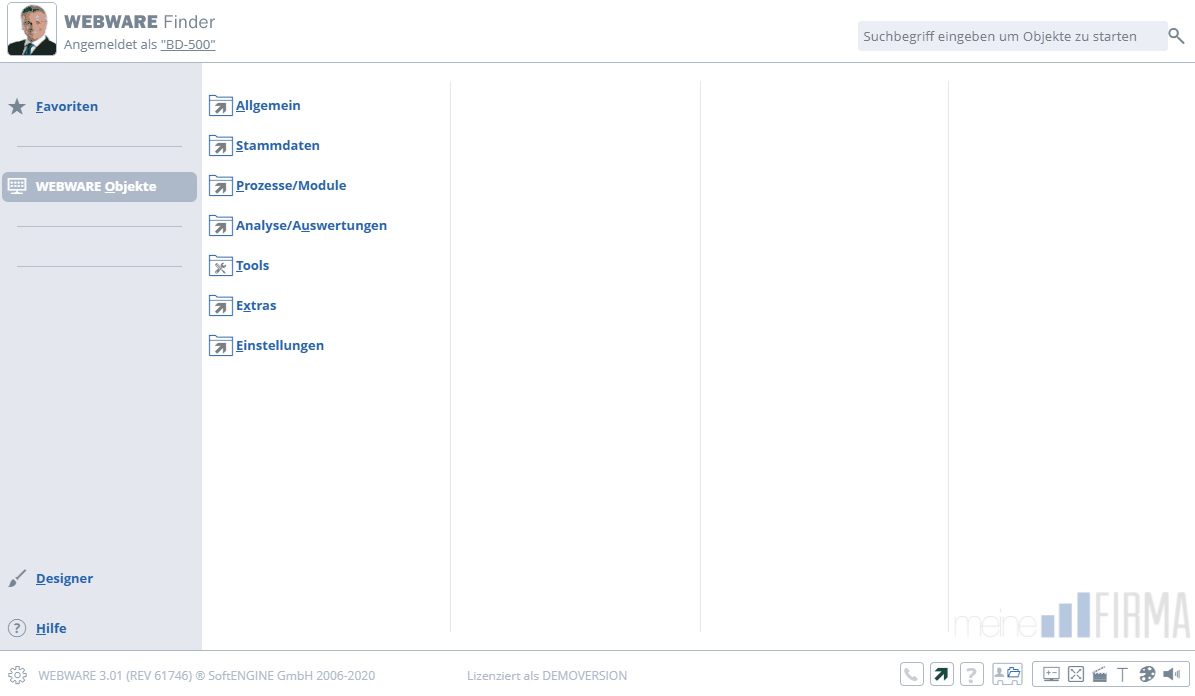Toggle sound with the speaker icon
The height and width of the screenshot is (696, 1195).
1172,675
